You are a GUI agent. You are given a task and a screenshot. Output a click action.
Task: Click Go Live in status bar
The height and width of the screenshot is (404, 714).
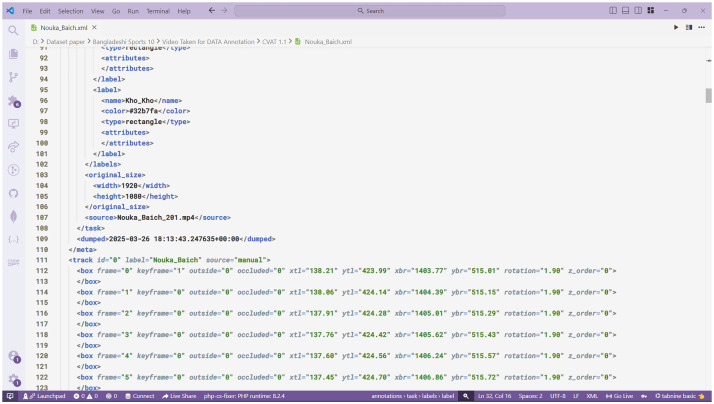tap(619, 396)
